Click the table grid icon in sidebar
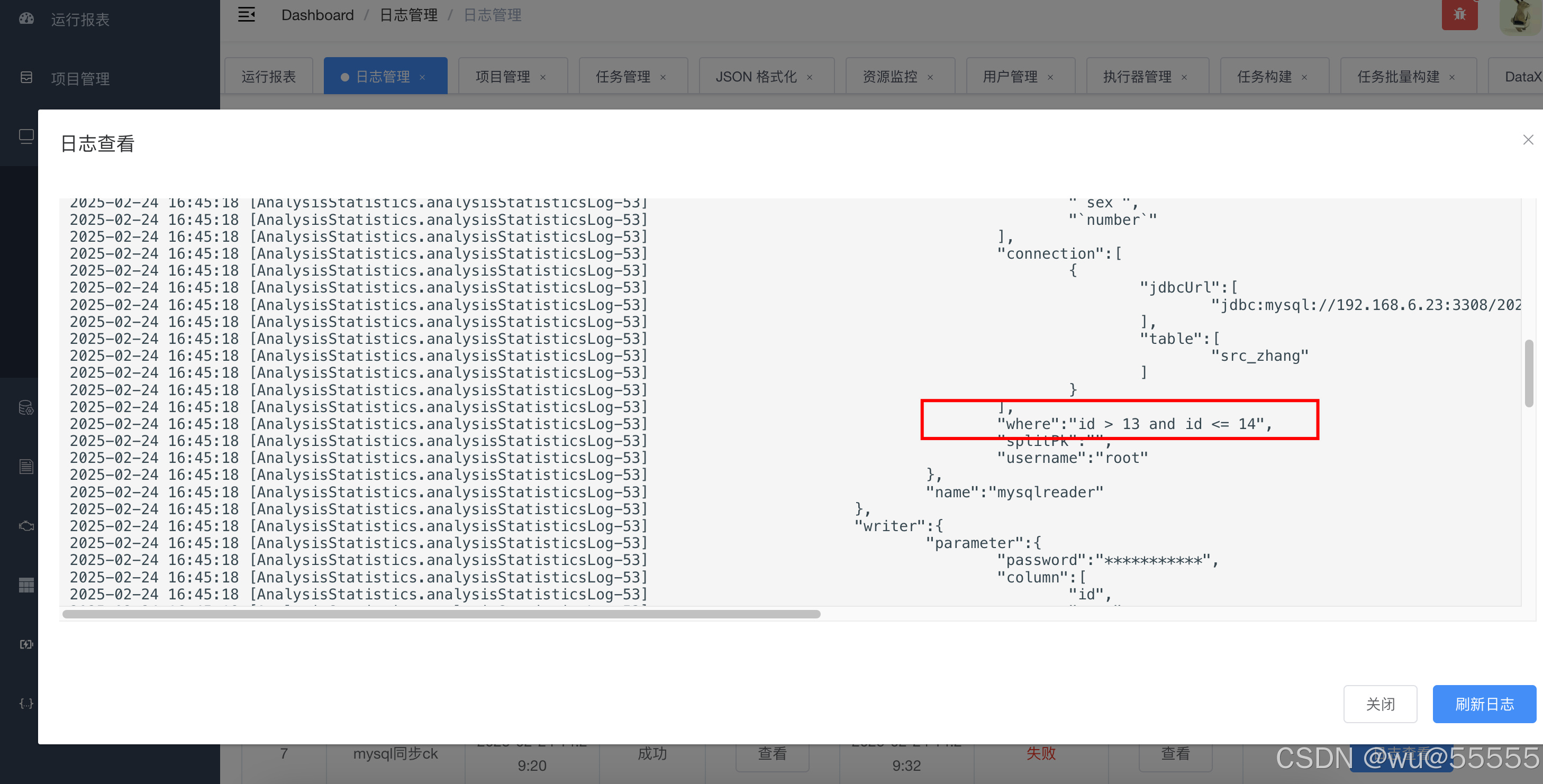Screen dimensions: 1543x784 pyautogui.click(x=26, y=585)
